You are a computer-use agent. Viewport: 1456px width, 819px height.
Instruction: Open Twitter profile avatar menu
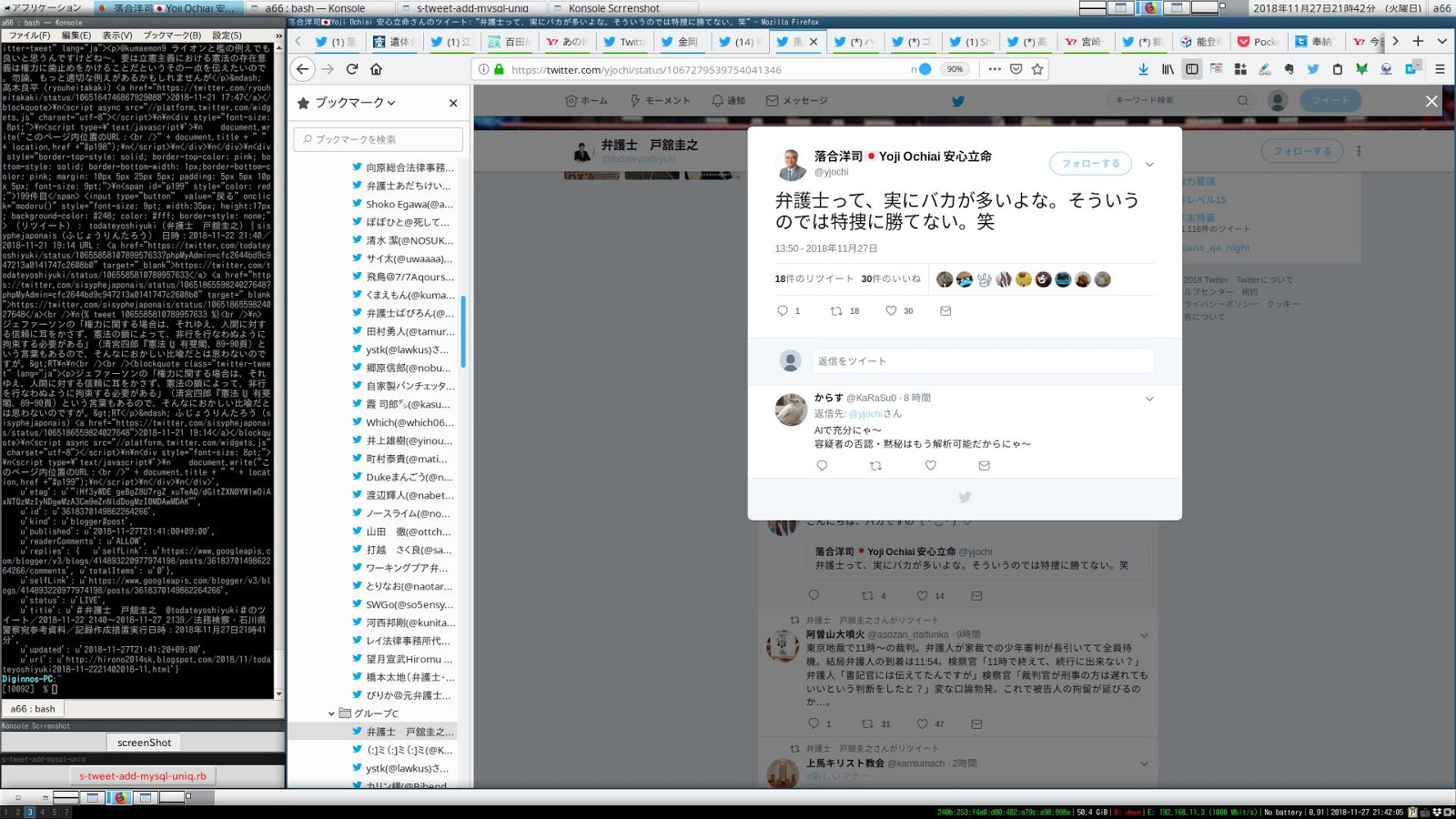coord(1278,101)
